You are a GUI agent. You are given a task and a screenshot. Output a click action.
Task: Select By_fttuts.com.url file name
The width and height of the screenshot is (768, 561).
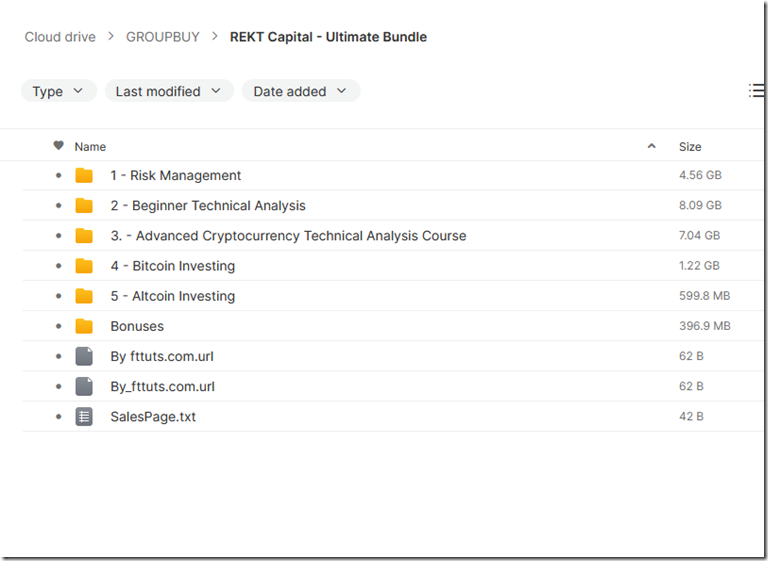tap(163, 387)
